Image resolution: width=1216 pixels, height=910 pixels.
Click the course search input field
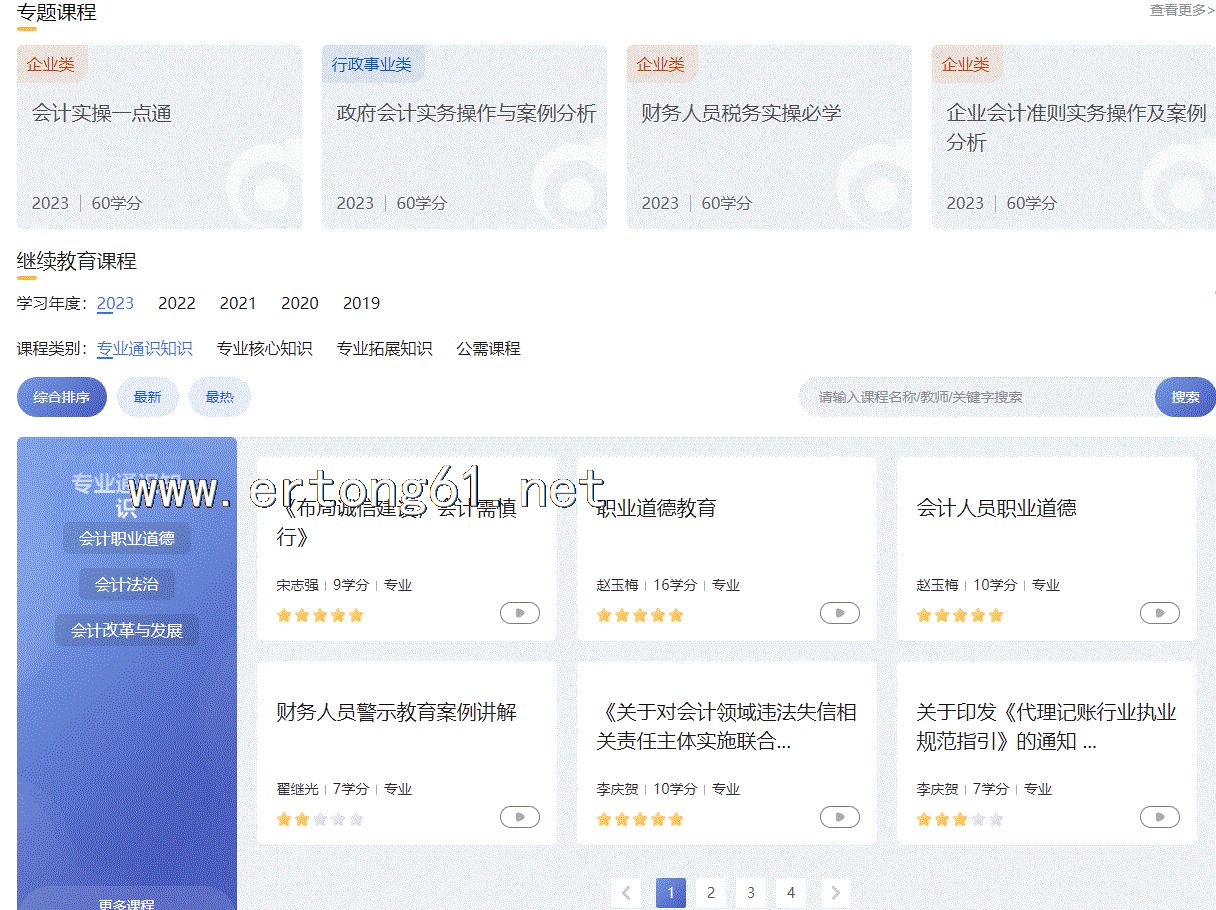[x=975, y=397]
